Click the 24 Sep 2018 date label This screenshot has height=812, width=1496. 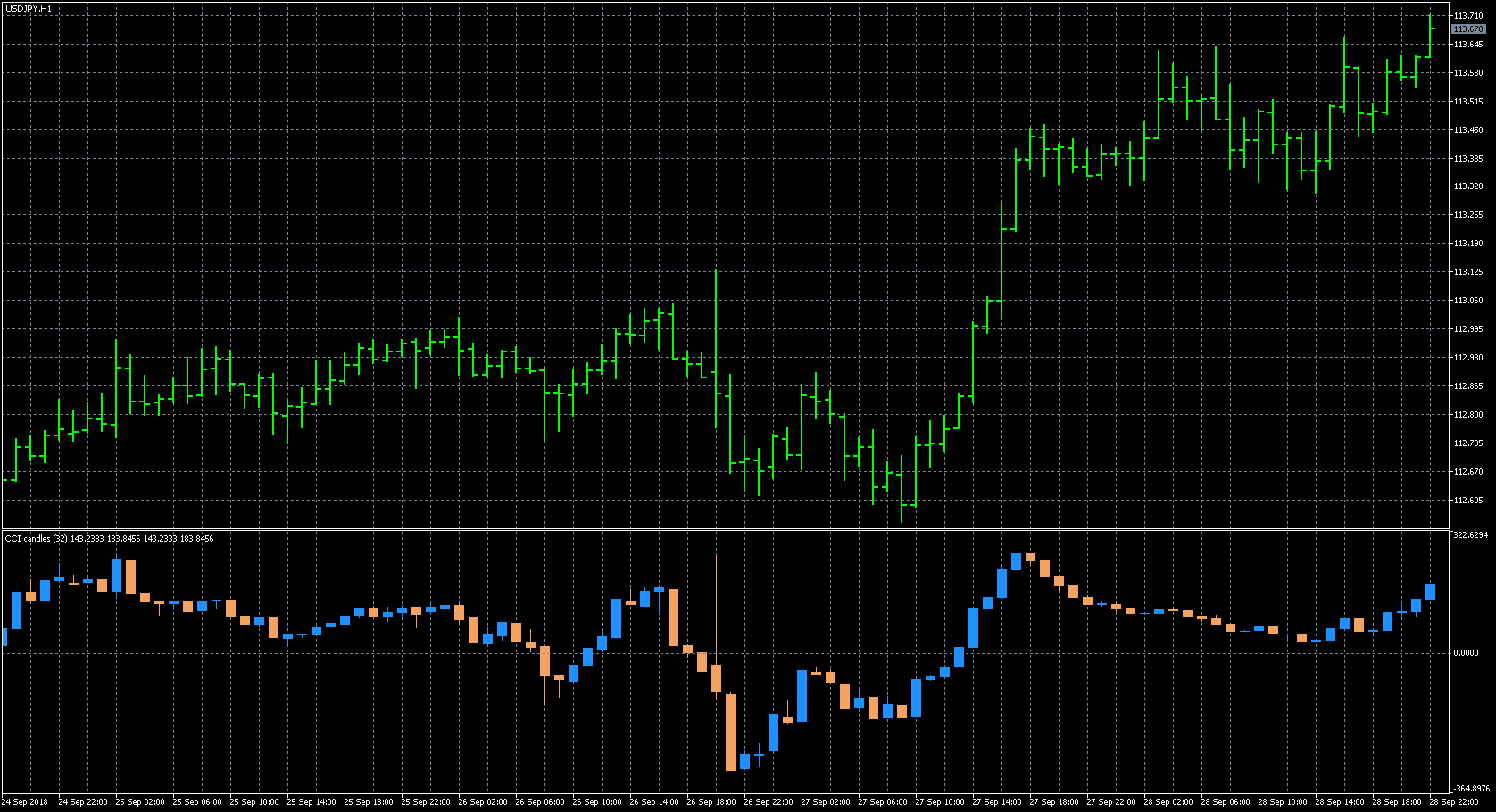coord(25,802)
